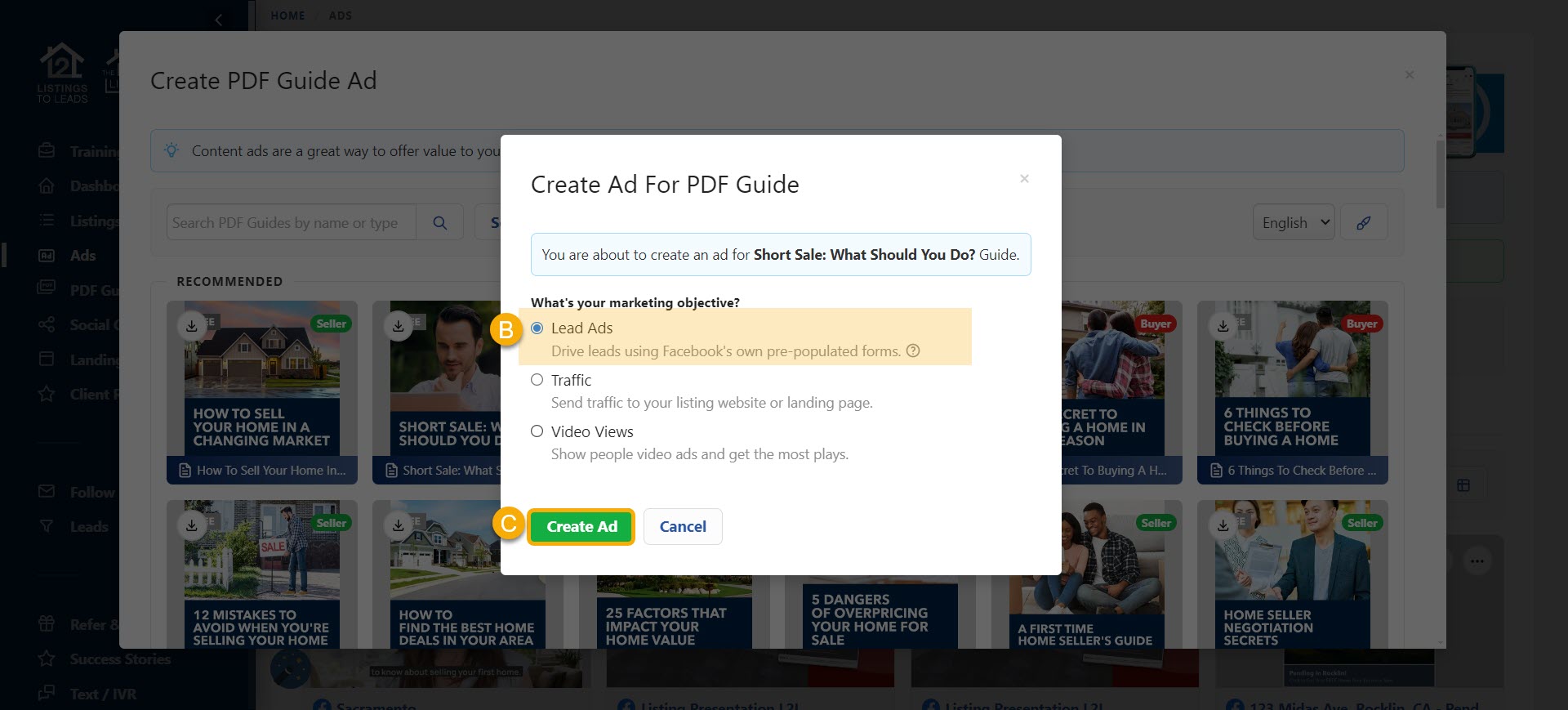Click the Social share icon in sidebar
The height and width of the screenshot is (710, 1568).
tap(47, 324)
